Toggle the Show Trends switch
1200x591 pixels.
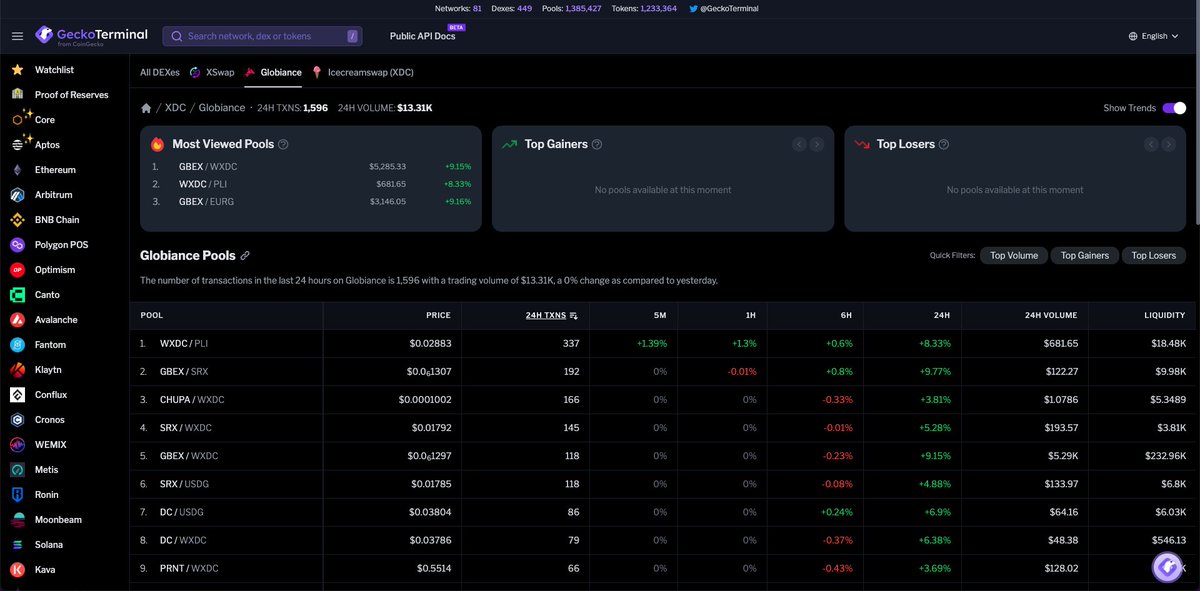[1174, 108]
